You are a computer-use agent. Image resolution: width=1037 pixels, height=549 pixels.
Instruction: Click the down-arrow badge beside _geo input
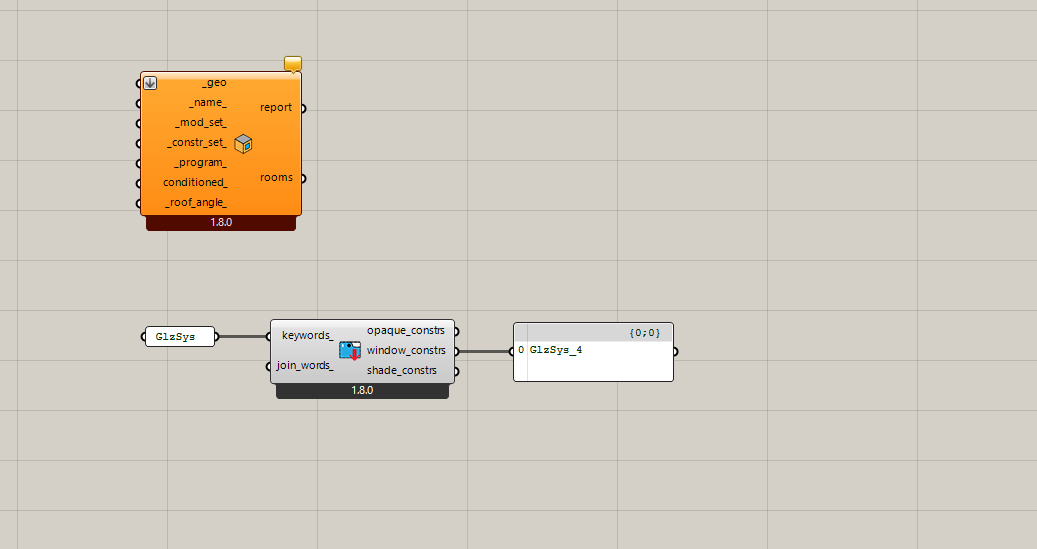pos(150,83)
